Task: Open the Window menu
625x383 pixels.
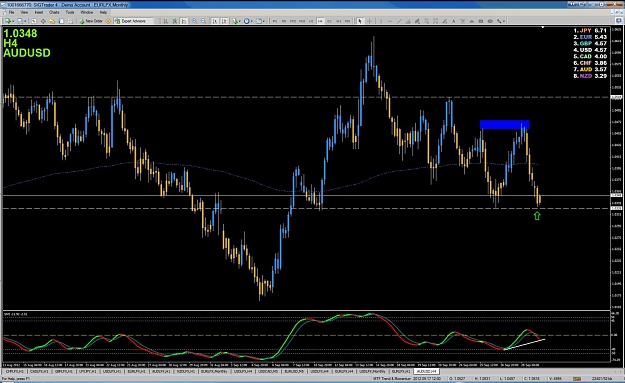Action: pyautogui.click(x=86, y=12)
